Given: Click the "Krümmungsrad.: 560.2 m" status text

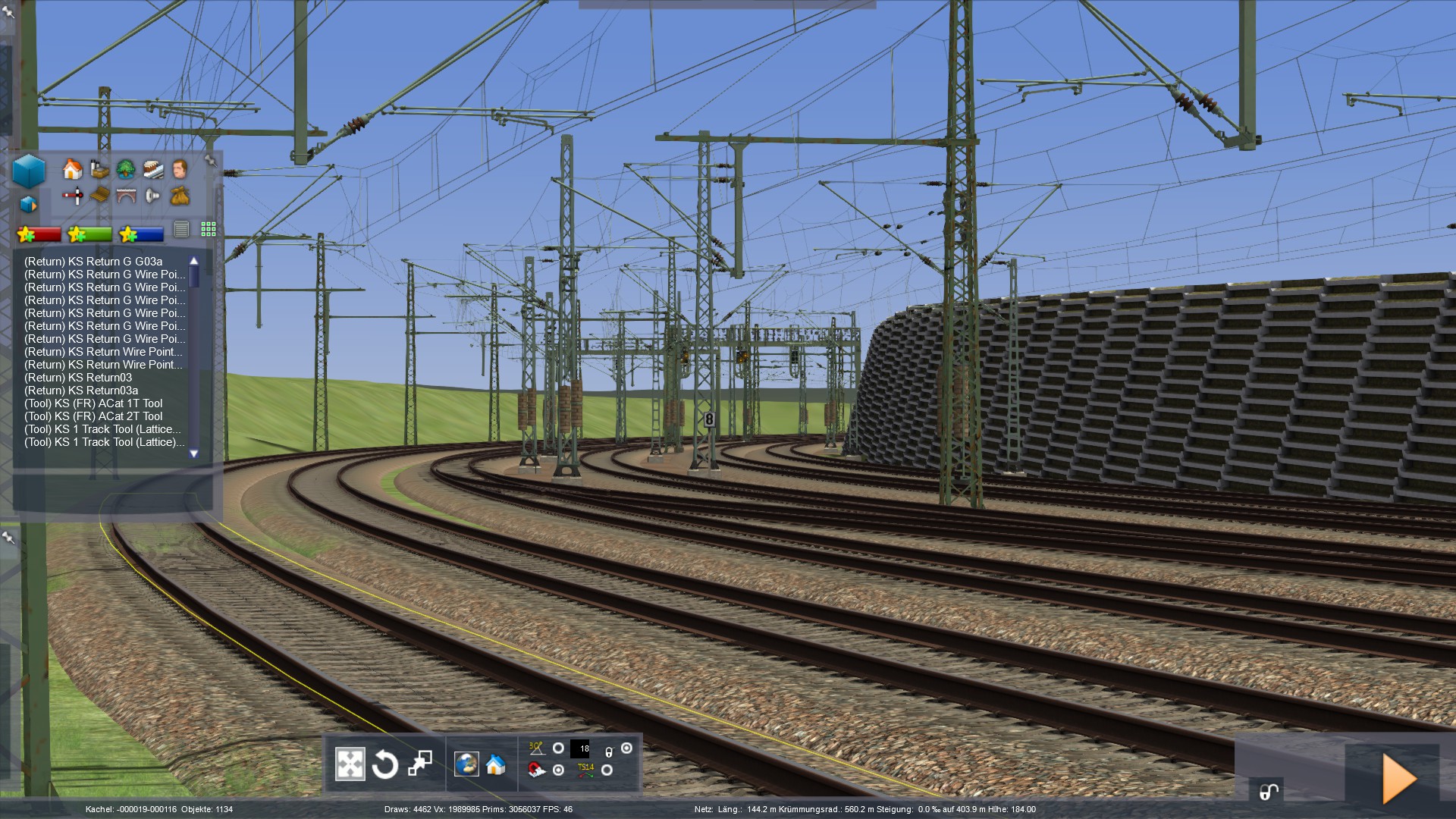Looking at the screenshot, I should [x=827, y=810].
